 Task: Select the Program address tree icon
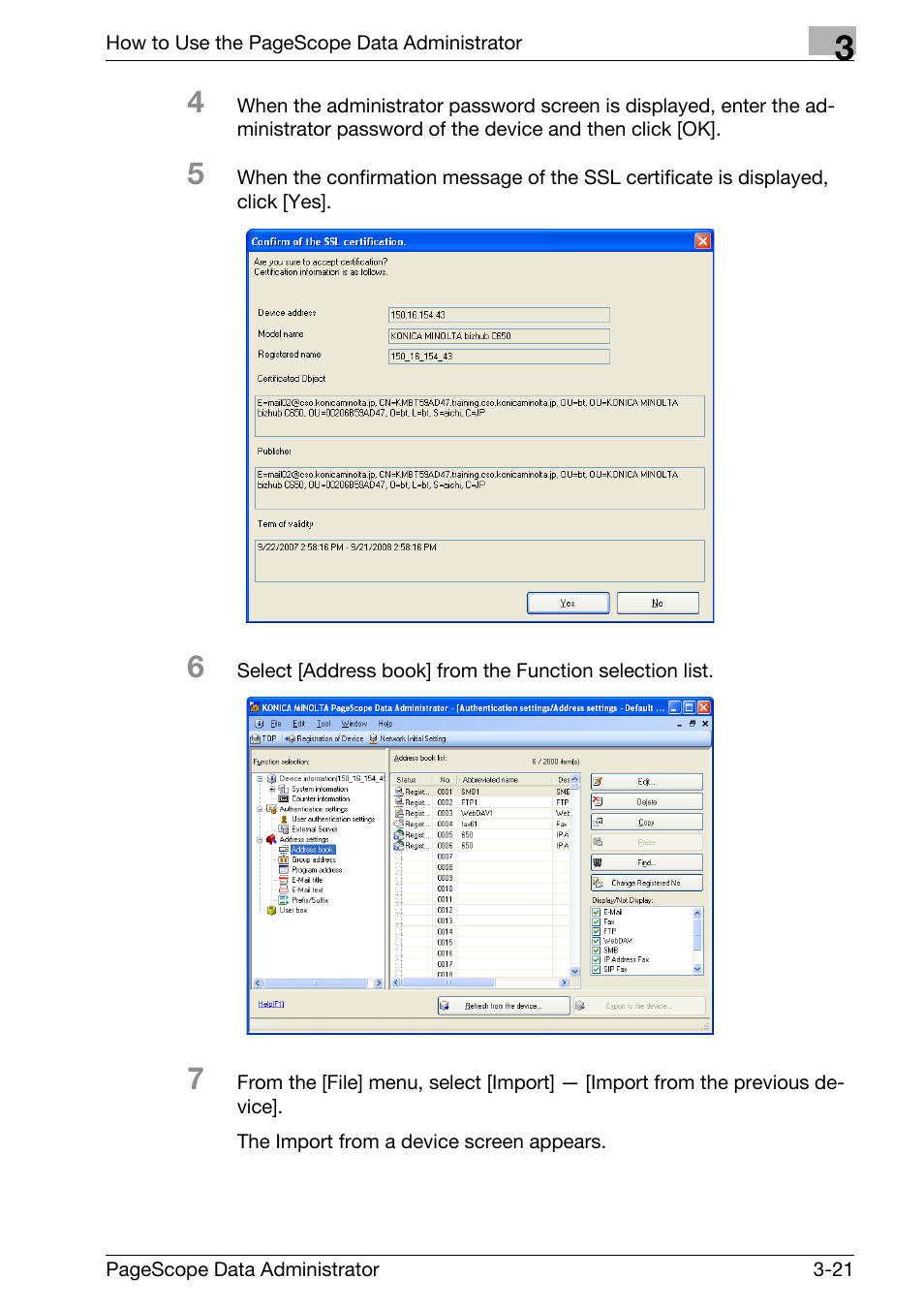click(x=284, y=870)
